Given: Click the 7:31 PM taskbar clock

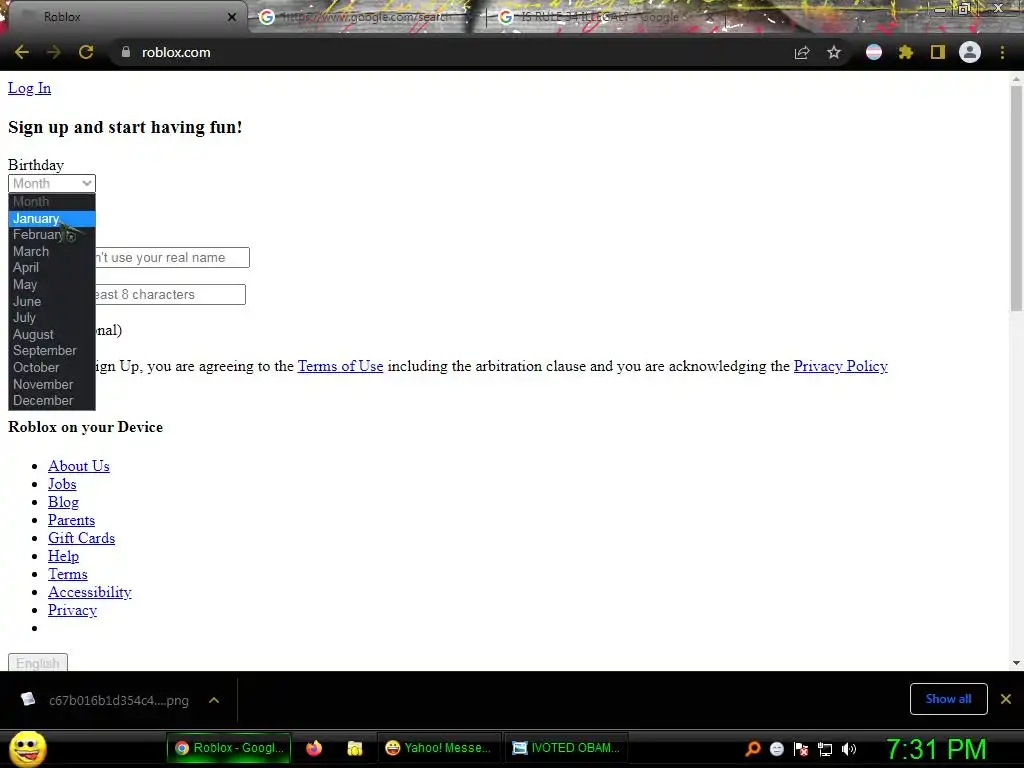Looking at the screenshot, I should (936, 749).
